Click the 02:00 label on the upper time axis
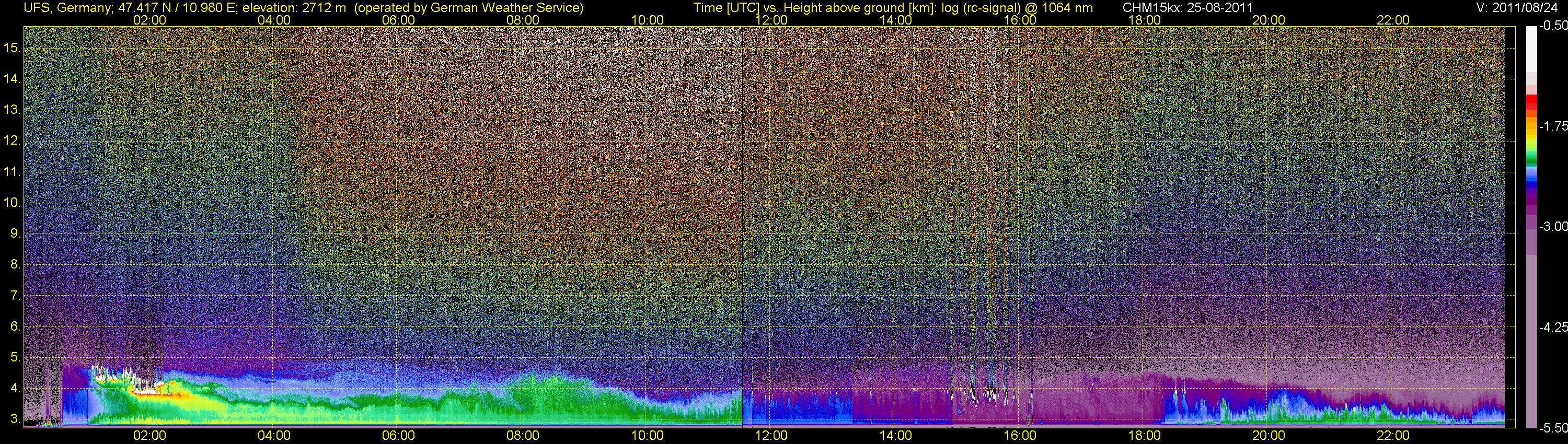1568x444 pixels. pyautogui.click(x=149, y=20)
